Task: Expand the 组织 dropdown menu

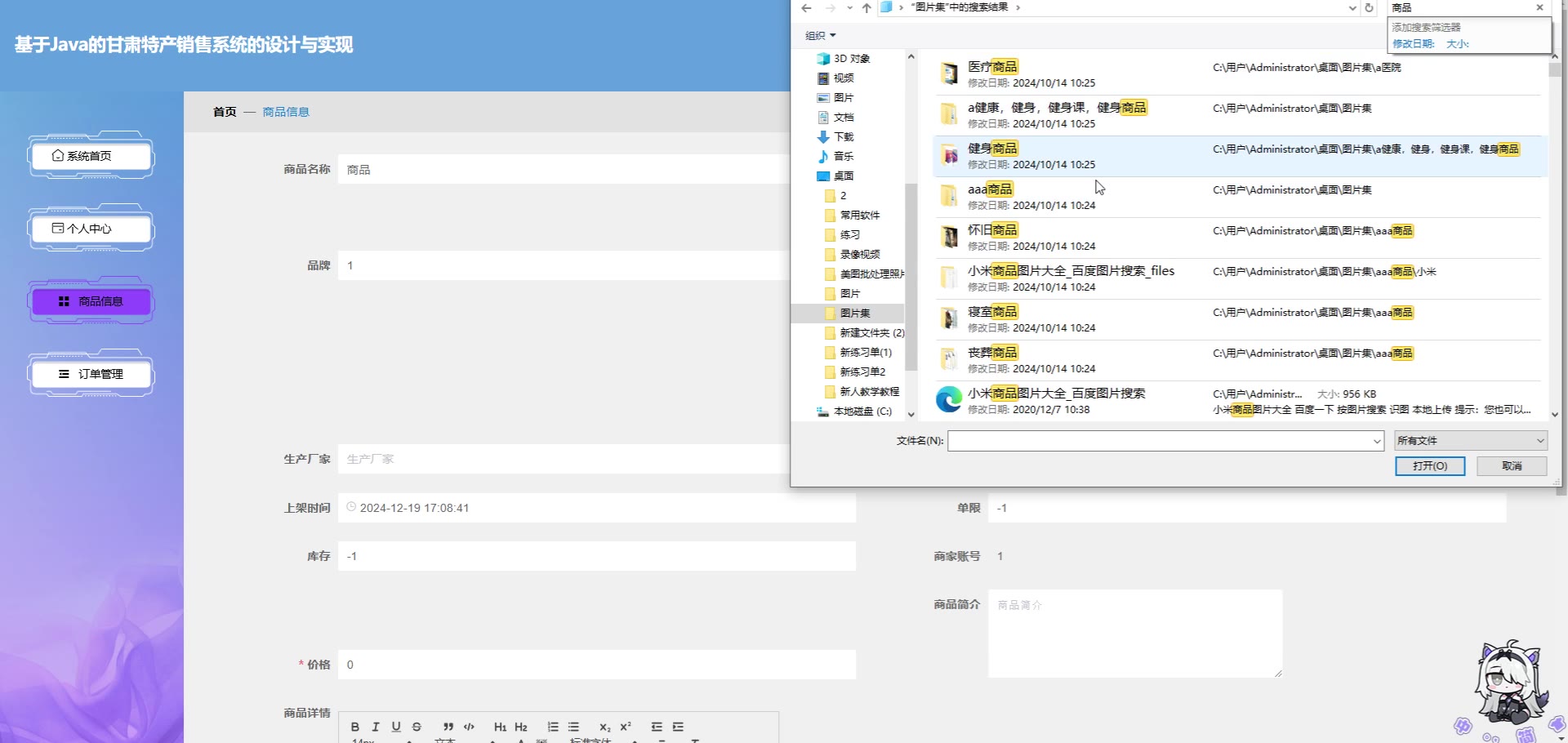Action: pos(821,36)
